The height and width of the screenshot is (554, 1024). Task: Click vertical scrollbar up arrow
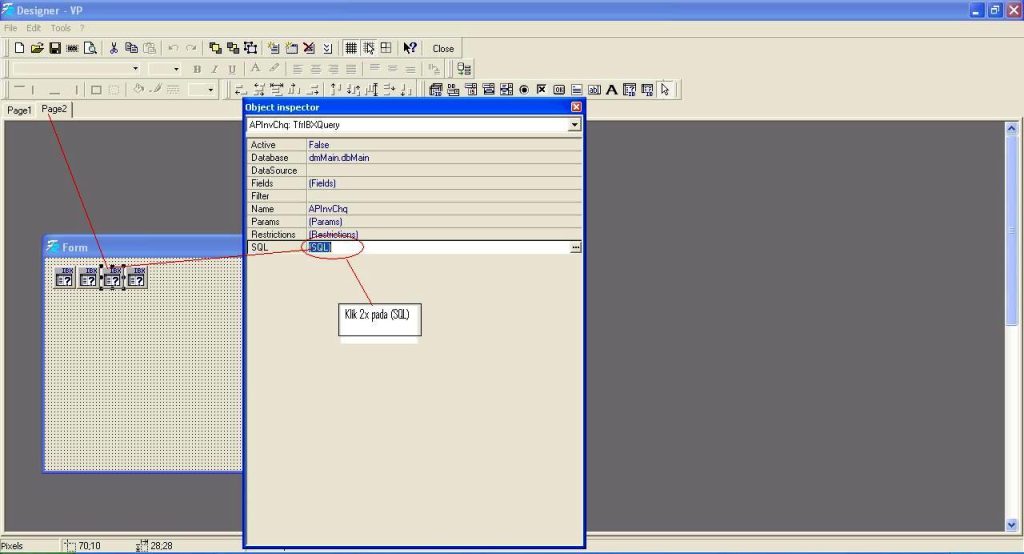click(x=1012, y=129)
